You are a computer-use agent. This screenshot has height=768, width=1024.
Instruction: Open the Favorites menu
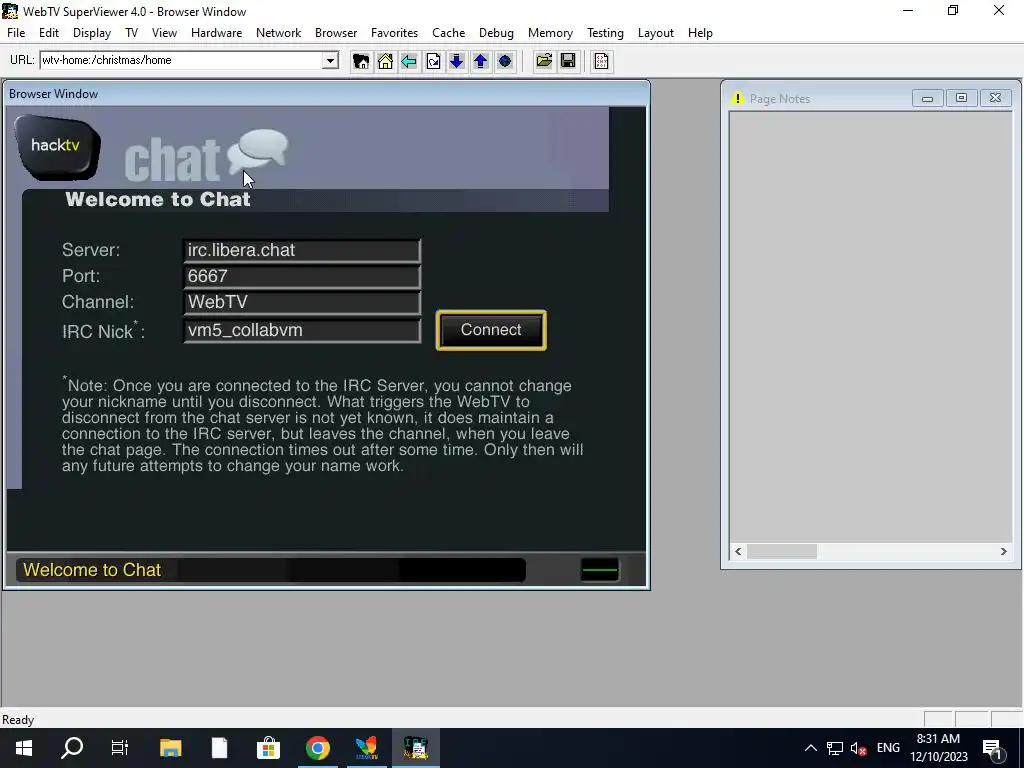394,33
